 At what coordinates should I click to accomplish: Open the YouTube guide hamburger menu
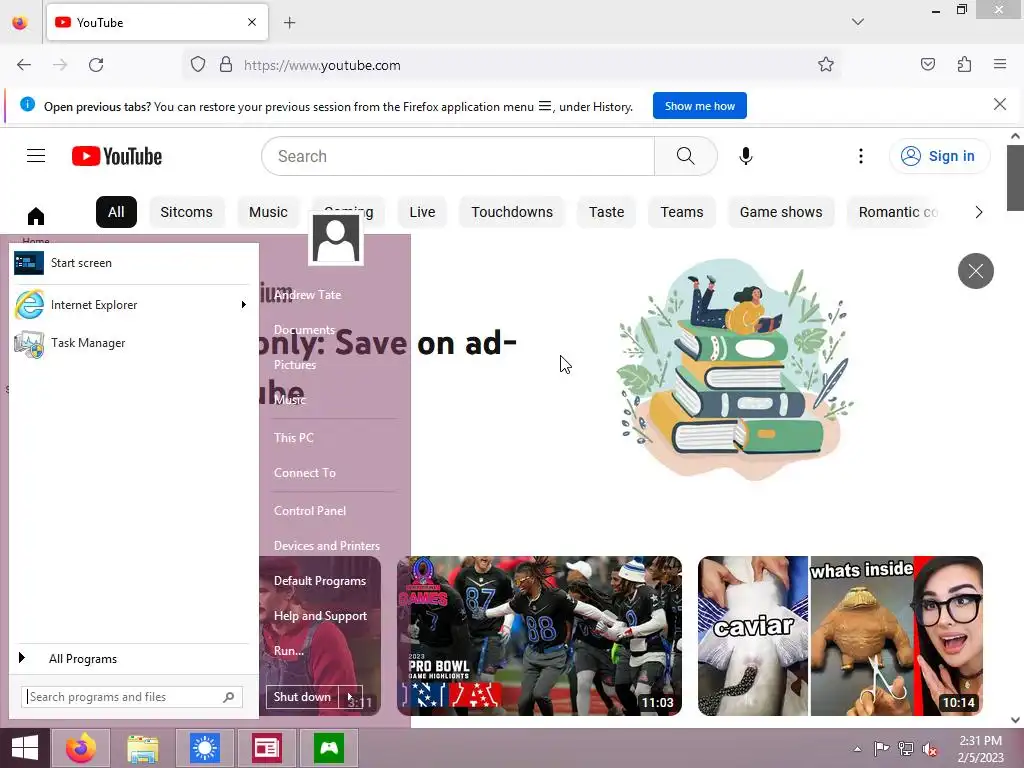pos(36,155)
